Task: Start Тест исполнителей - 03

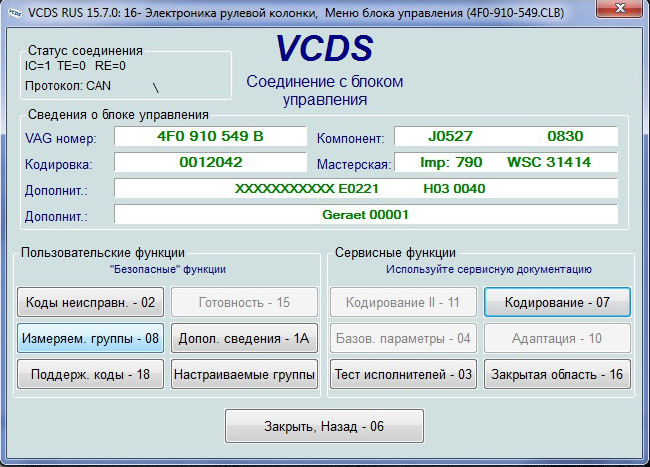Action: pos(403,374)
